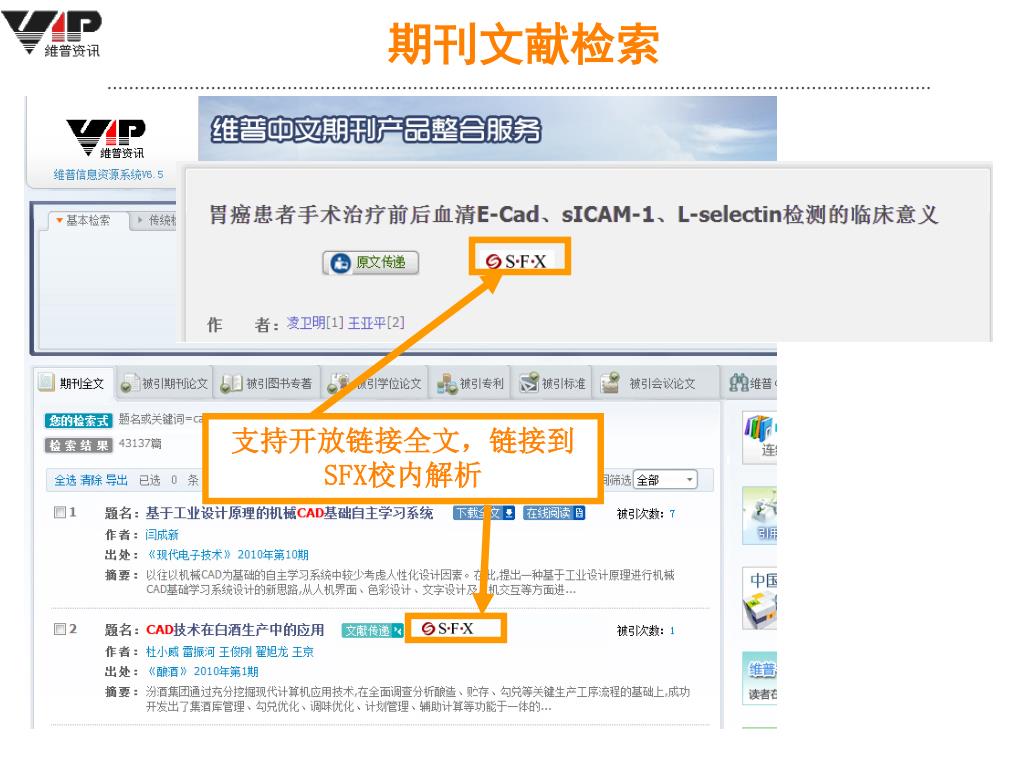Screen dimensions: 1024x768
Task: Click the VIP 维普资讯 site logo
Action: coord(106,138)
